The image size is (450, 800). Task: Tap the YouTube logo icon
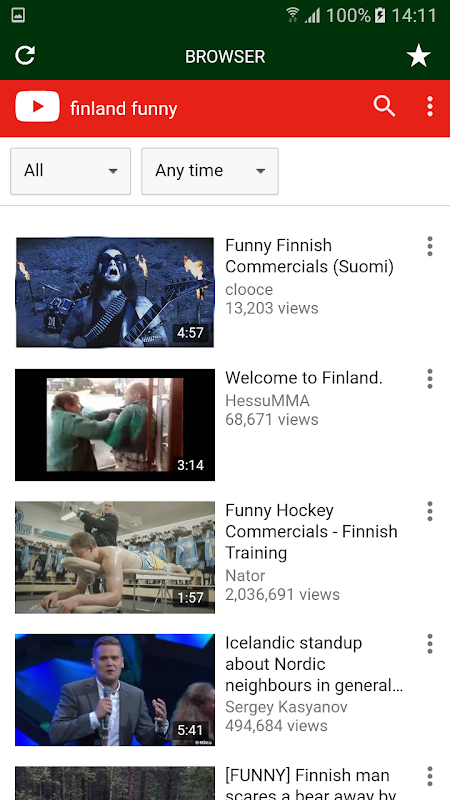click(37, 107)
